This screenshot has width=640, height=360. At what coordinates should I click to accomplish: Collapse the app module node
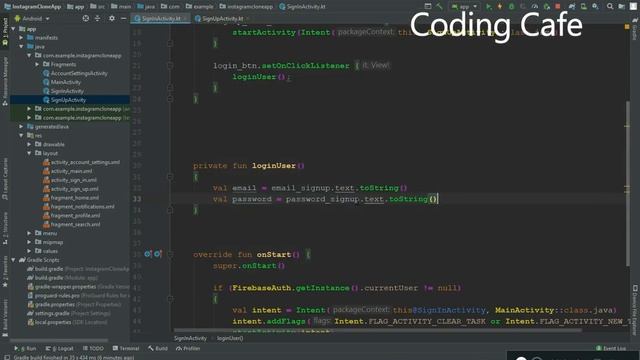click(x=13, y=29)
